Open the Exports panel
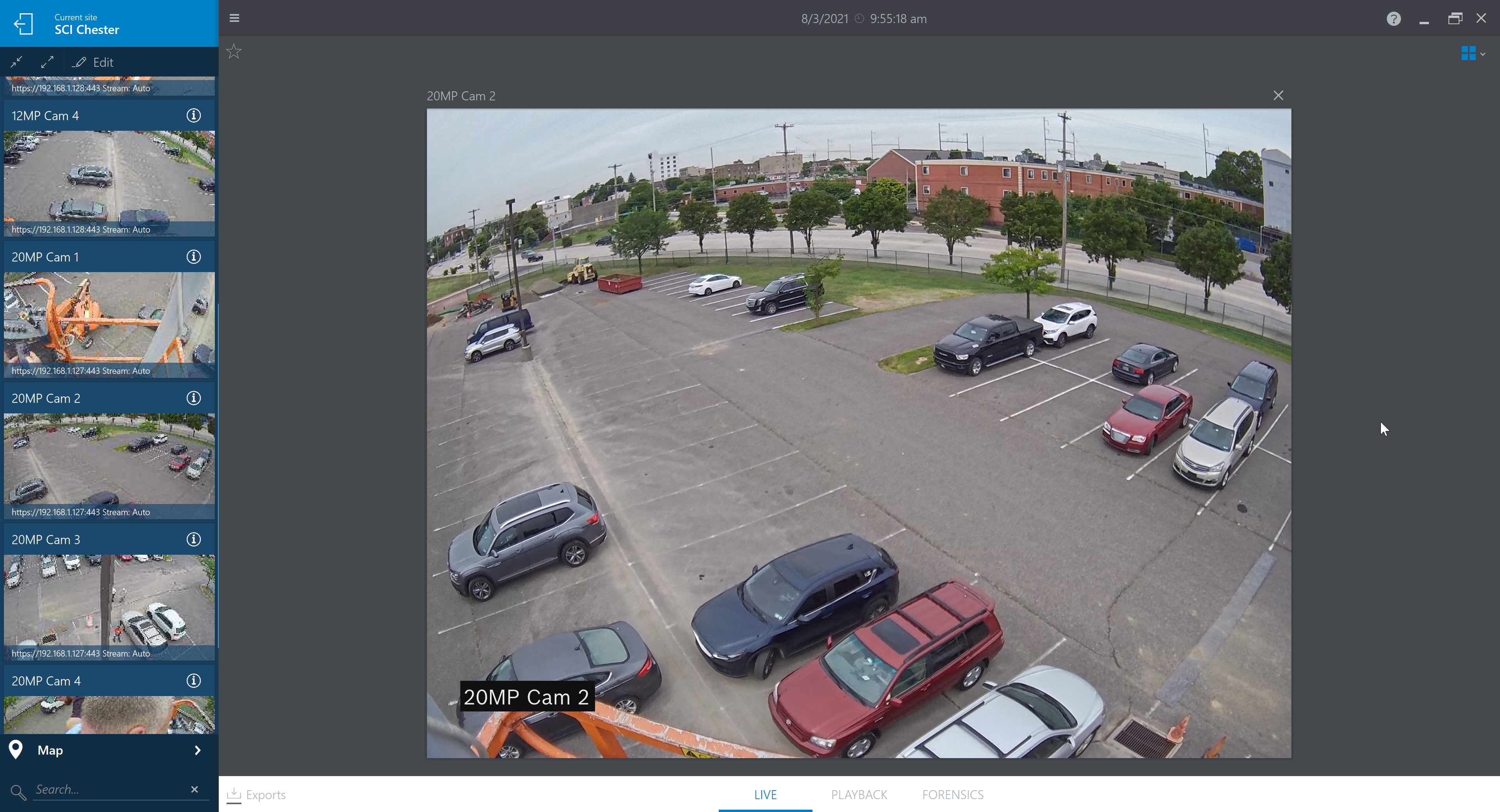 pyautogui.click(x=256, y=794)
